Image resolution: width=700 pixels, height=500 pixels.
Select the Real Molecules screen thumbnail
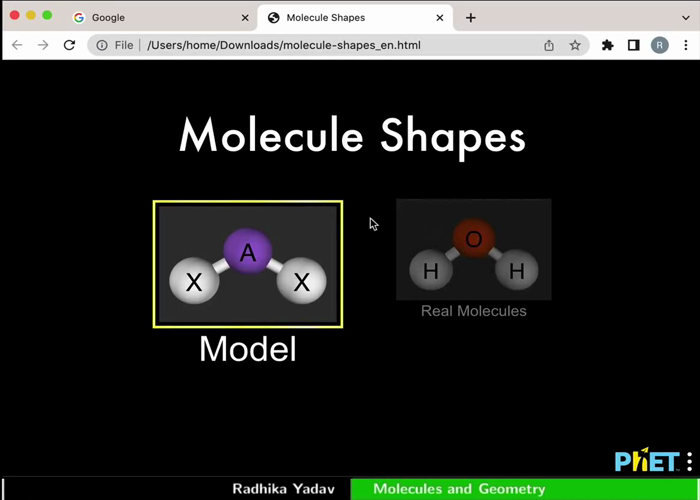tap(473, 250)
